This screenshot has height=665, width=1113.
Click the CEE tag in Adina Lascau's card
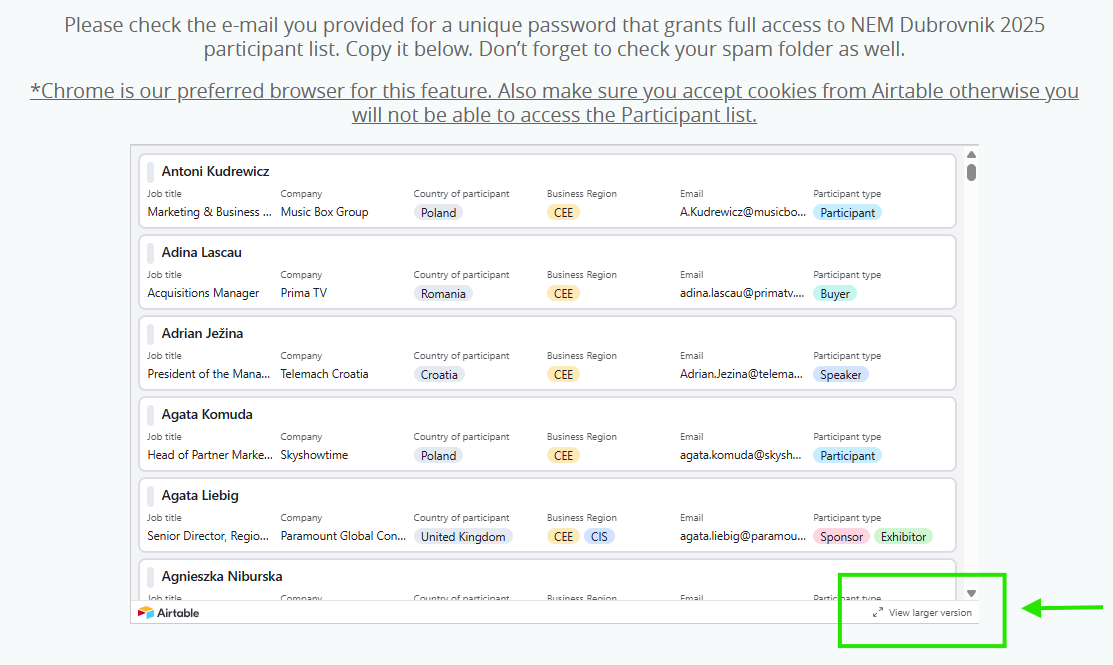(564, 293)
